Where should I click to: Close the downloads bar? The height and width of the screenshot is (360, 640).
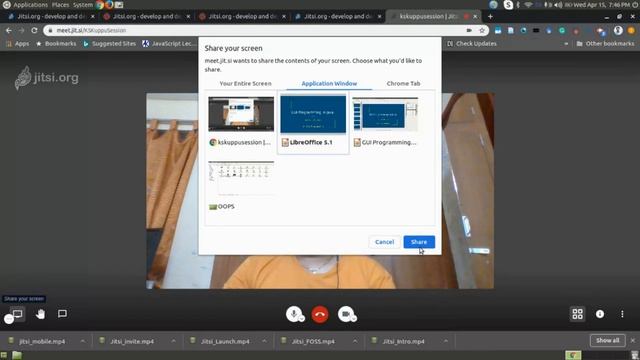tap(633, 340)
